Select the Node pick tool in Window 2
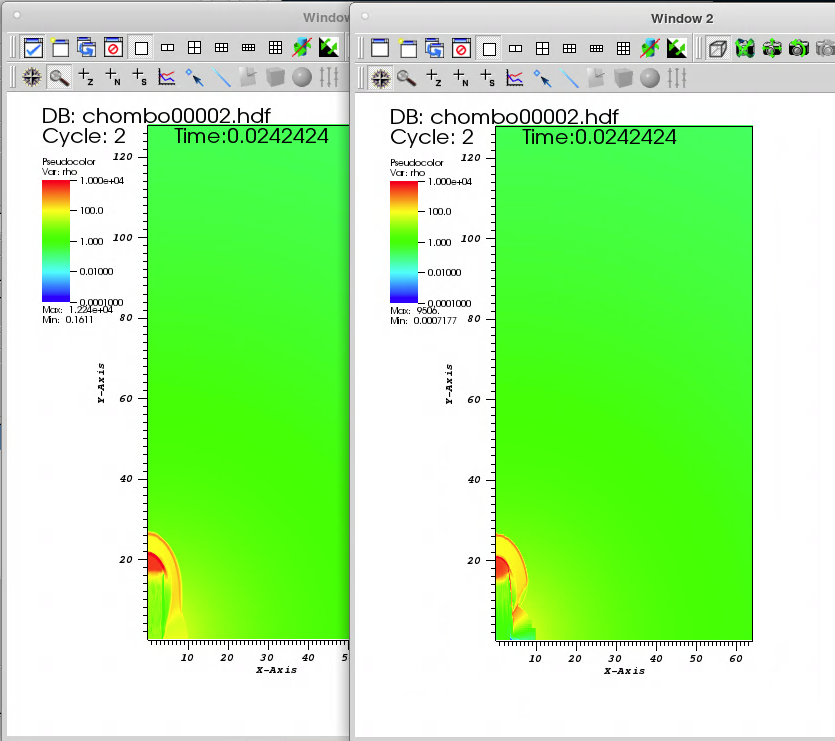835x741 pixels. point(461,78)
